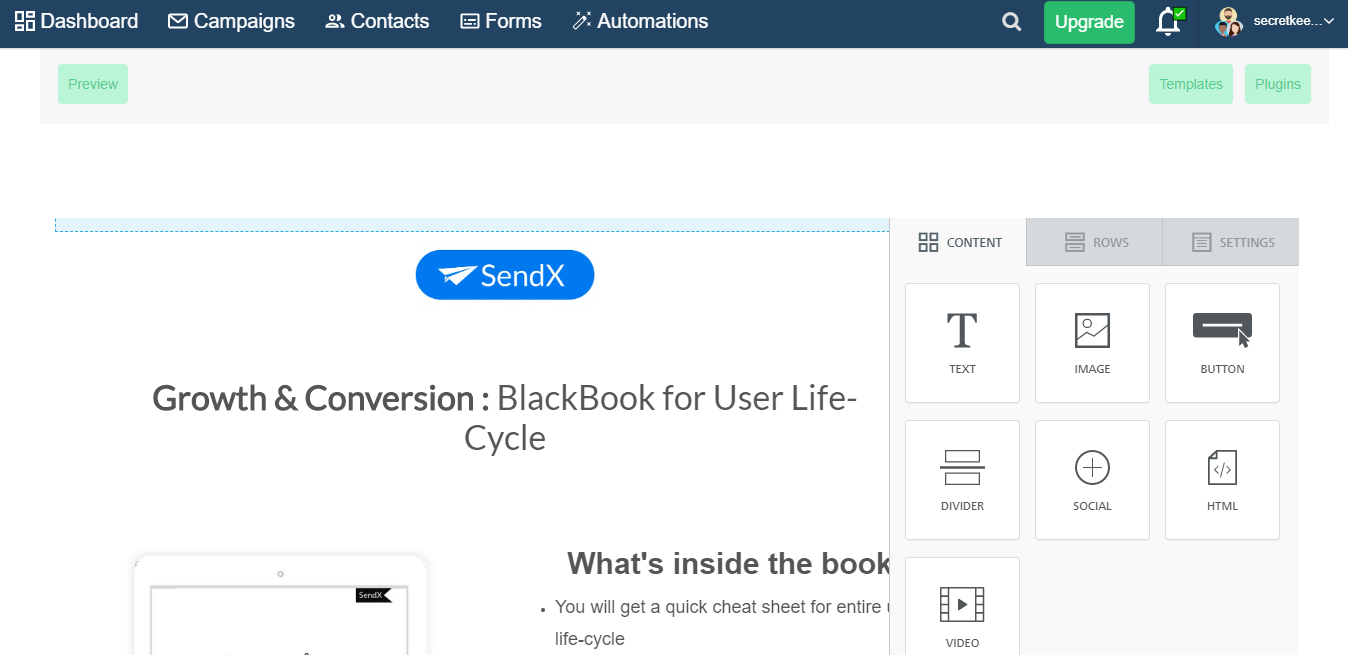Select the Button content block
Viewport: 1348px width, 655px height.
[1222, 343]
